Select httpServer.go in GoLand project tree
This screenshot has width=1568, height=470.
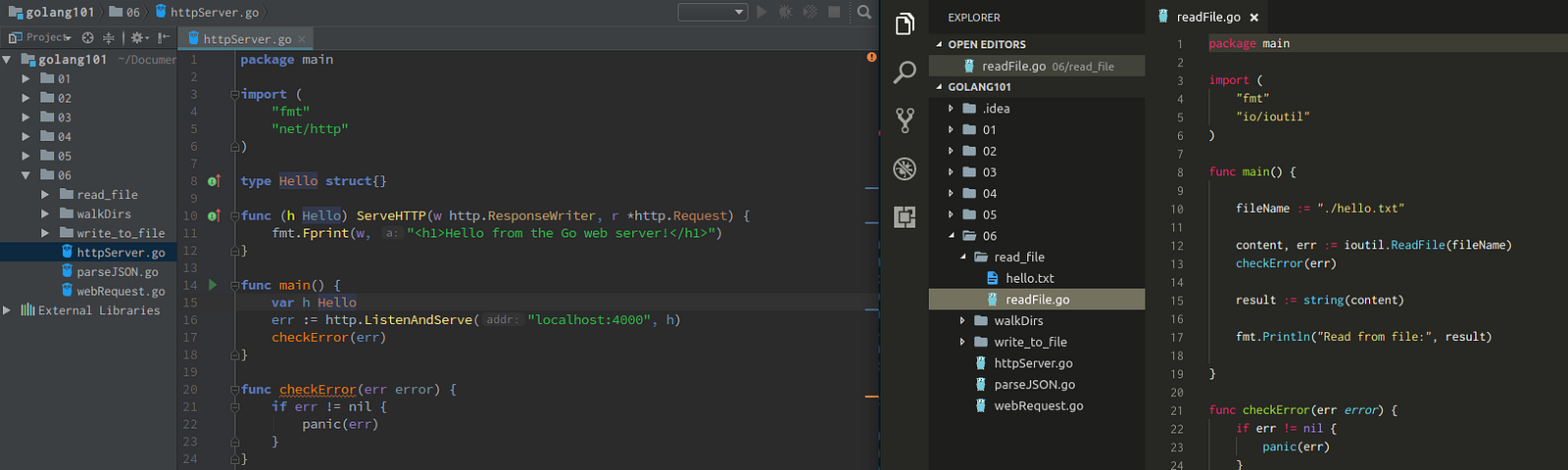click(x=88, y=253)
